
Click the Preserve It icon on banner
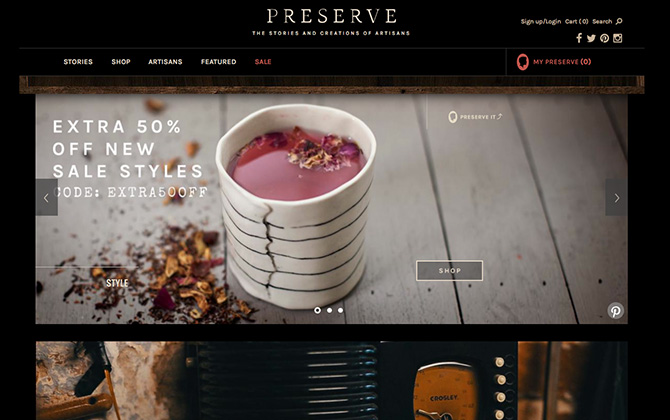tap(453, 117)
